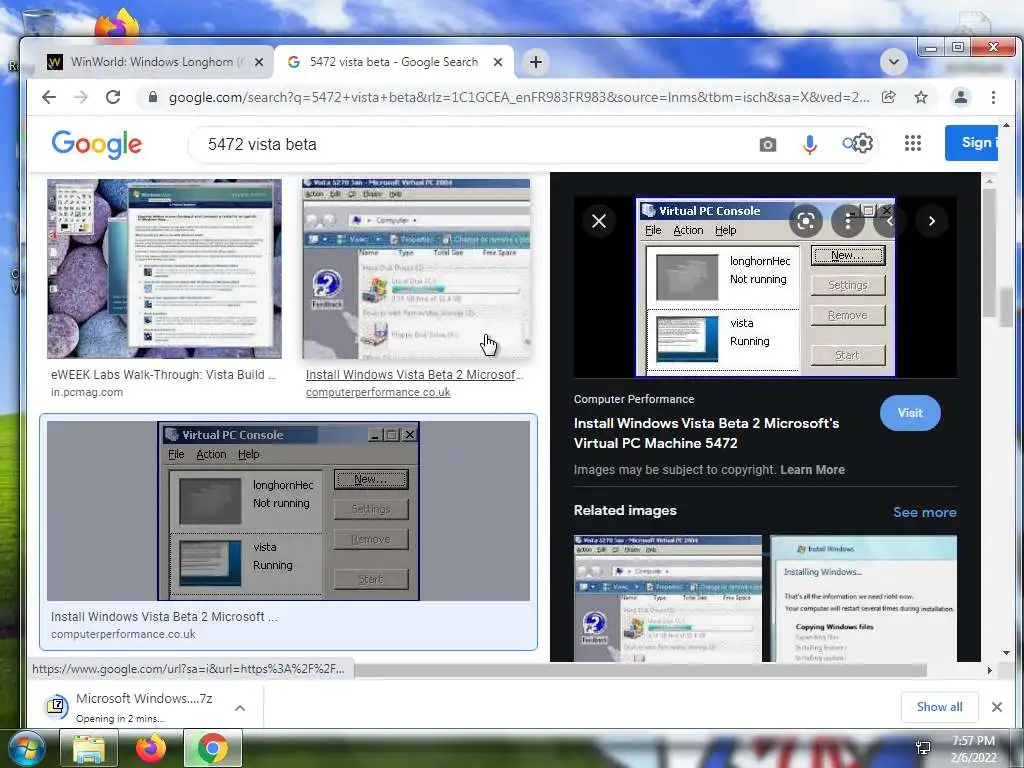This screenshot has width=1024, height=768.
Task: Open the Google apps grid
Action: click(x=913, y=143)
